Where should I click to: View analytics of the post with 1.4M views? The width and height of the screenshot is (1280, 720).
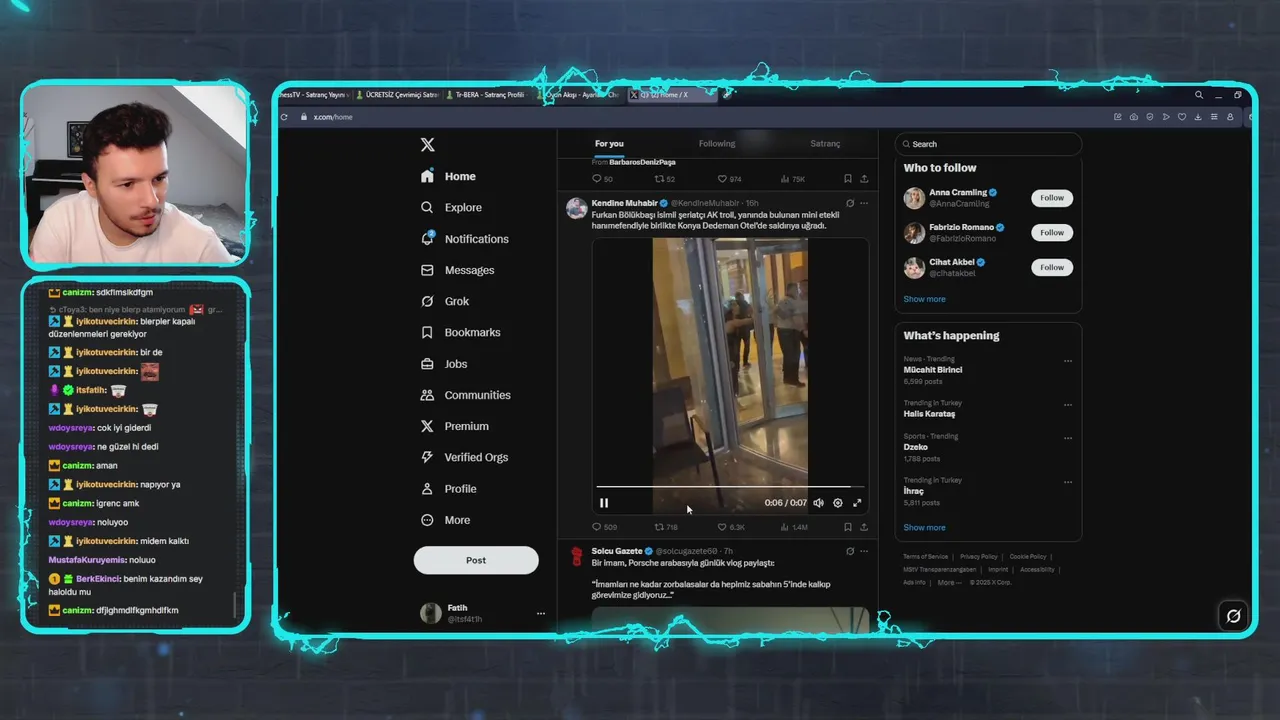[x=794, y=527]
